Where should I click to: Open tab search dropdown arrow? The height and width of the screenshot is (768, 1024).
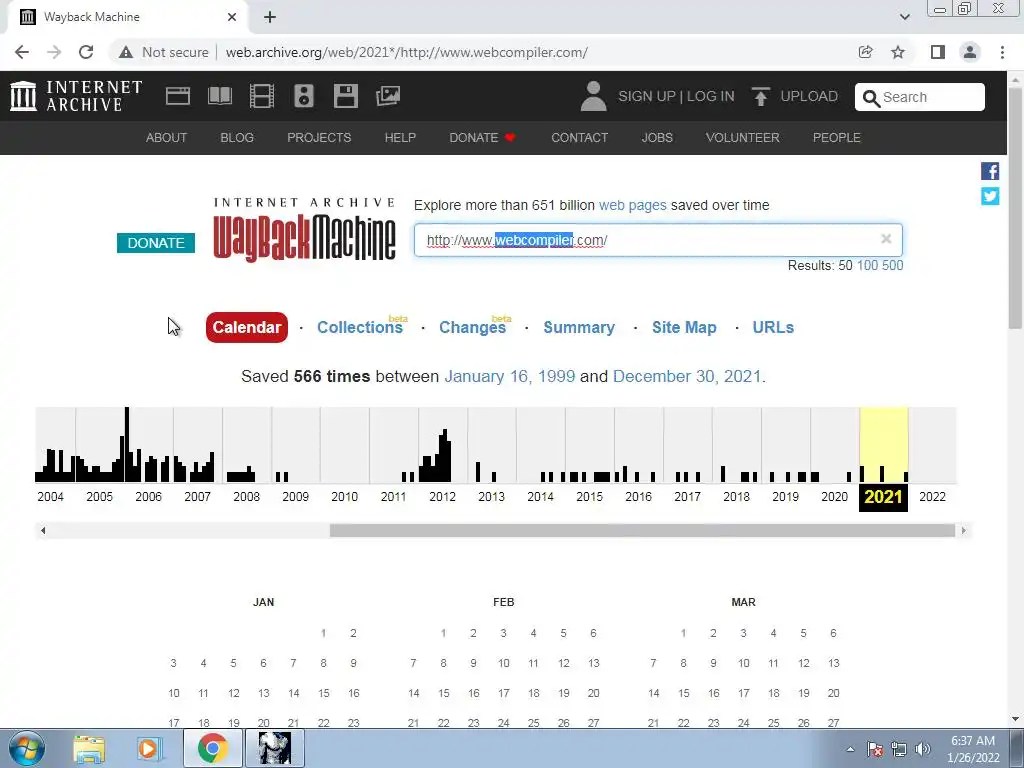click(904, 17)
